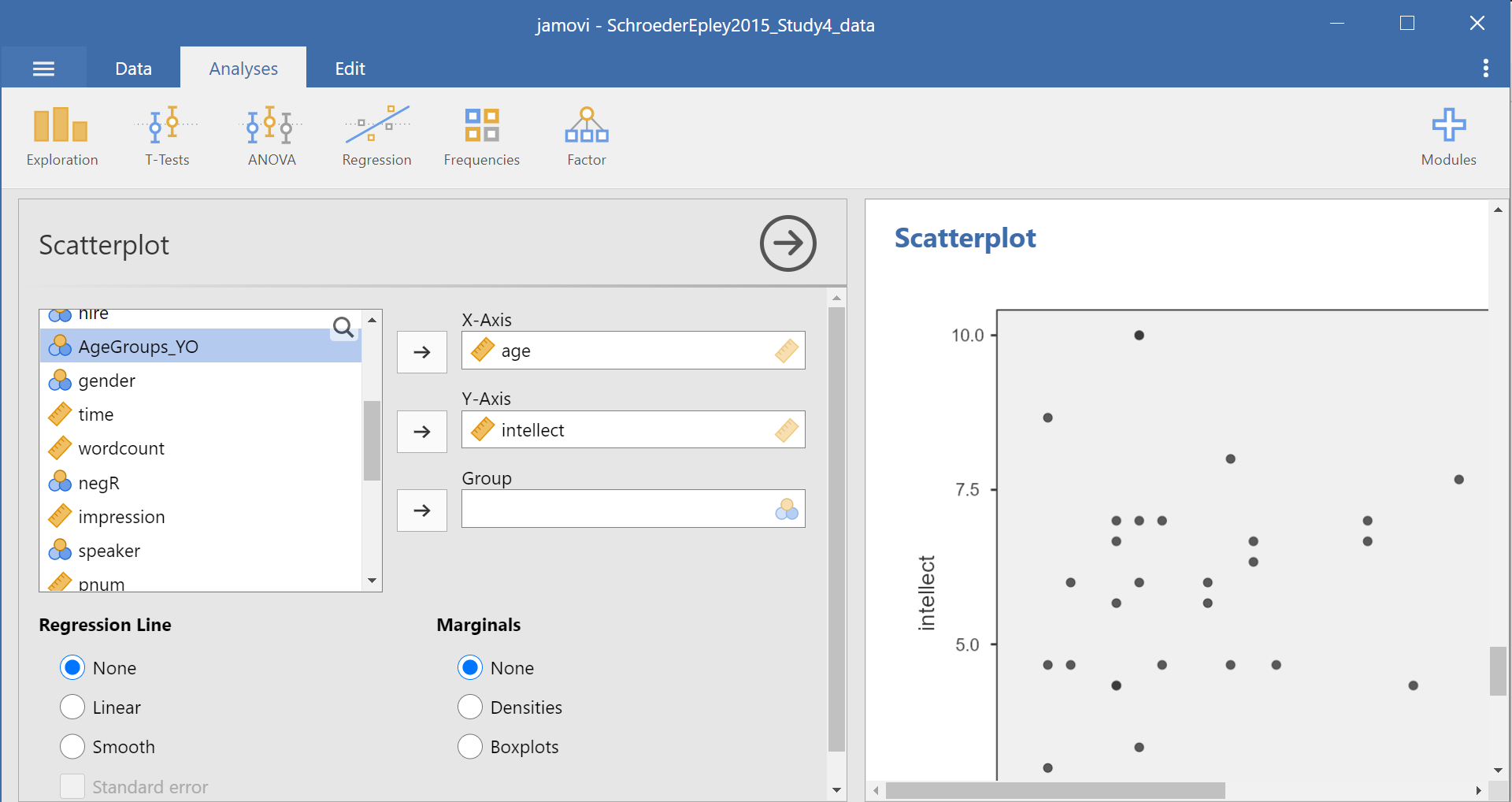Open the Frequencies analysis menu
Screen dimensions: 1512x802
(x=481, y=137)
